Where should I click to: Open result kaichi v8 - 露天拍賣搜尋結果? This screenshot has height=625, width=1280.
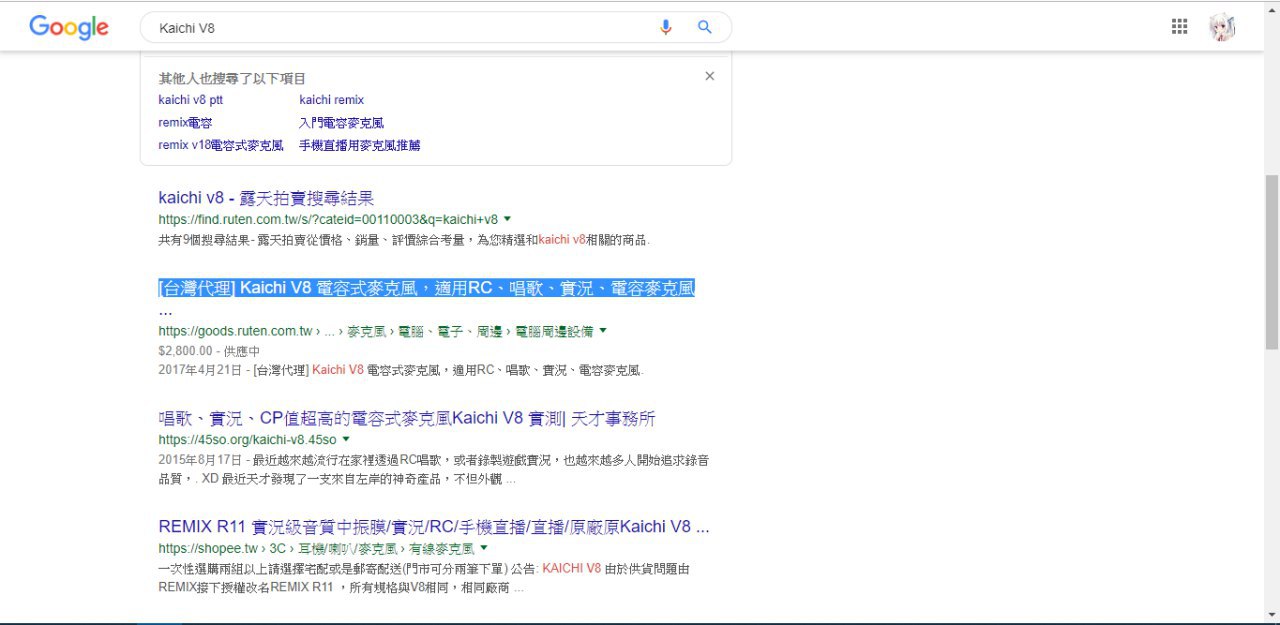266,198
